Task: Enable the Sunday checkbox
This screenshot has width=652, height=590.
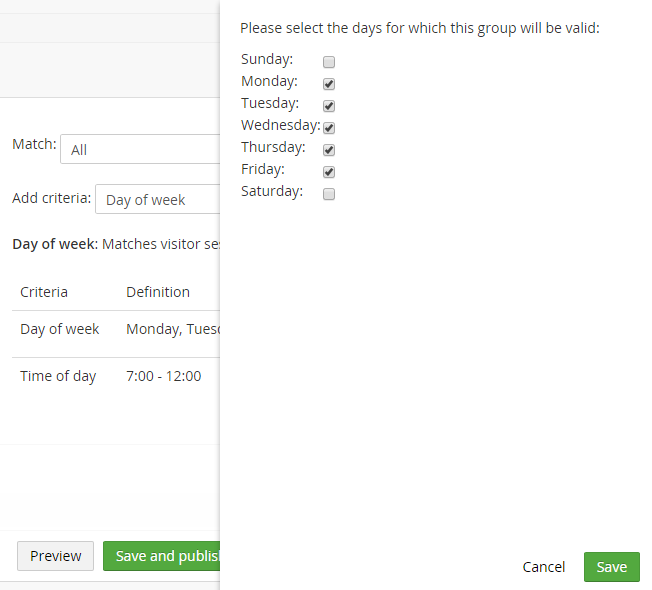Action: coord(328,62)
